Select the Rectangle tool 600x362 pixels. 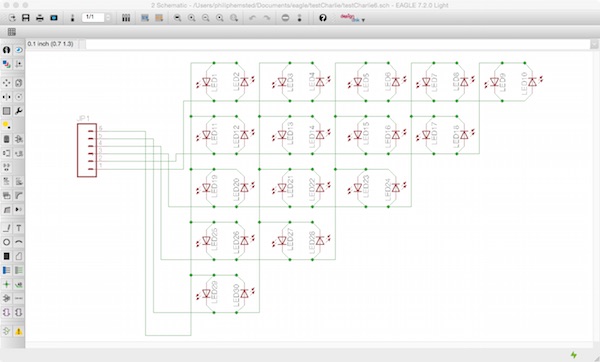point(7,256)
